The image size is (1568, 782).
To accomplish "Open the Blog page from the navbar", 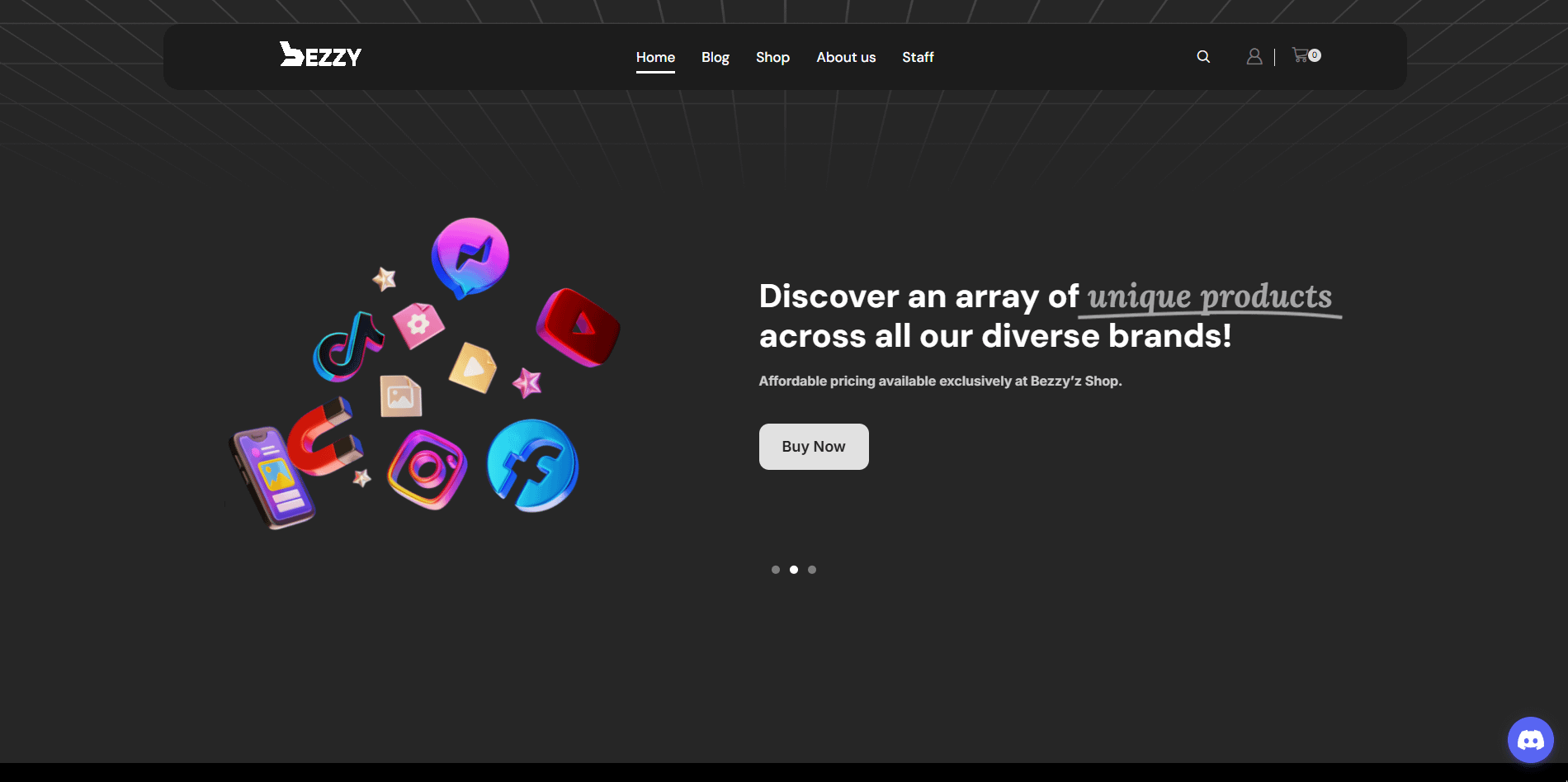I will pyautogui.click(x=715, y=57).
